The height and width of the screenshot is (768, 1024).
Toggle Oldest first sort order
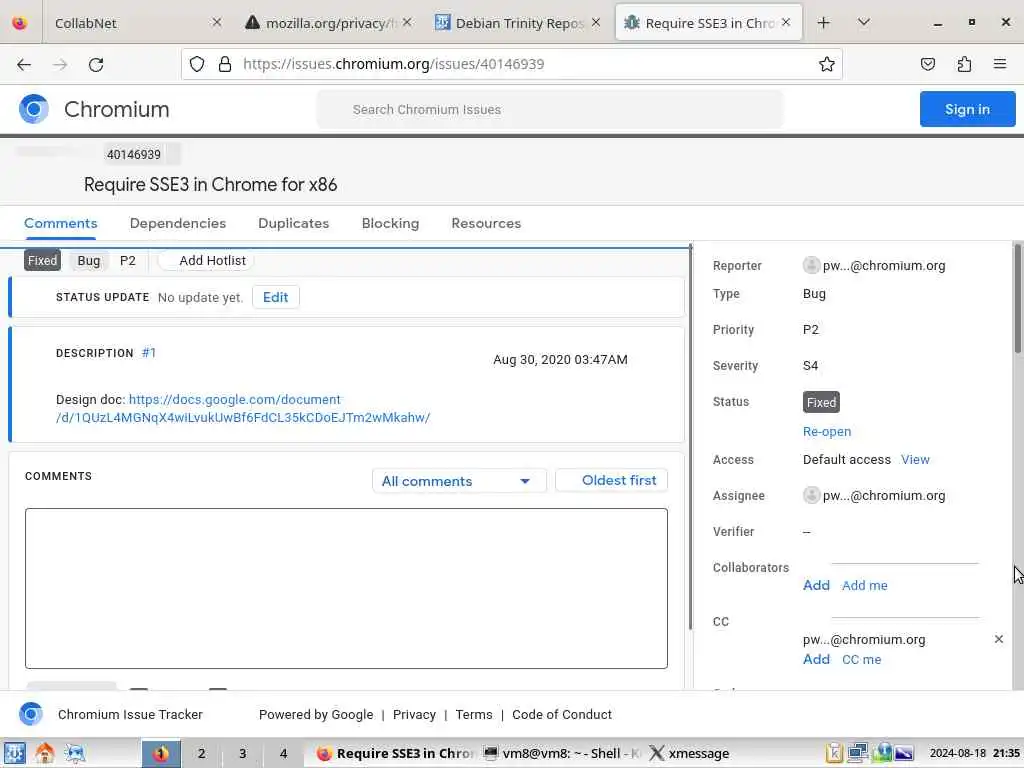click(x=611, y=480)
